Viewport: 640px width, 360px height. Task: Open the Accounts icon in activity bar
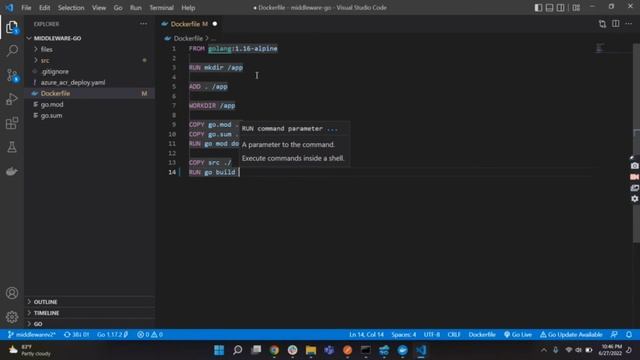[x=12, y=293]
